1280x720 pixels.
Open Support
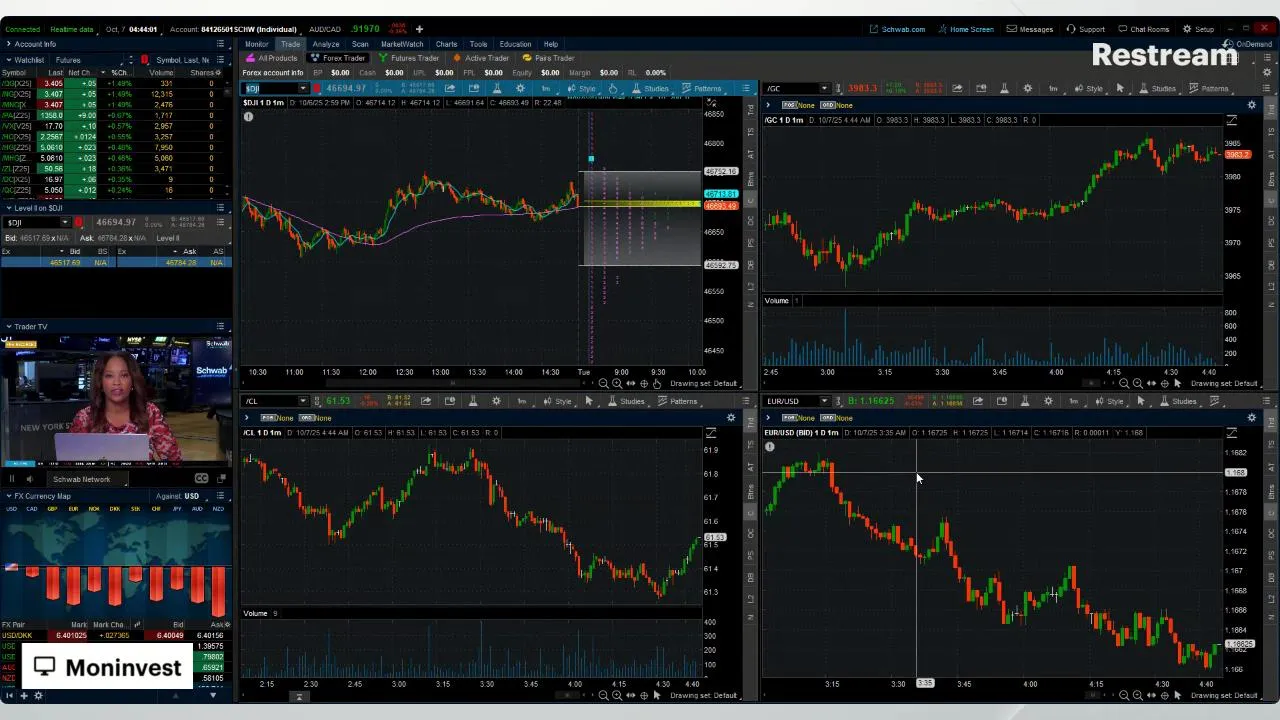coord(1086,29)
